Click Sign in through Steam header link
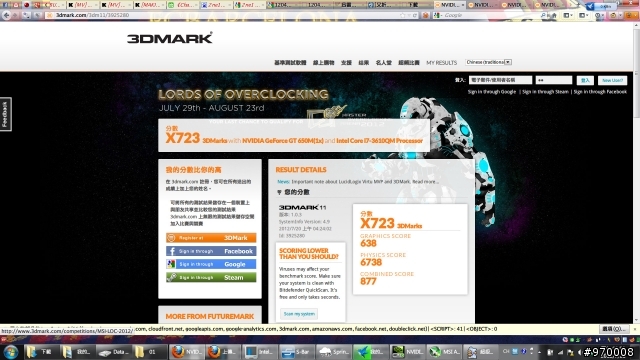640x360 pixels. coord(545,92)
